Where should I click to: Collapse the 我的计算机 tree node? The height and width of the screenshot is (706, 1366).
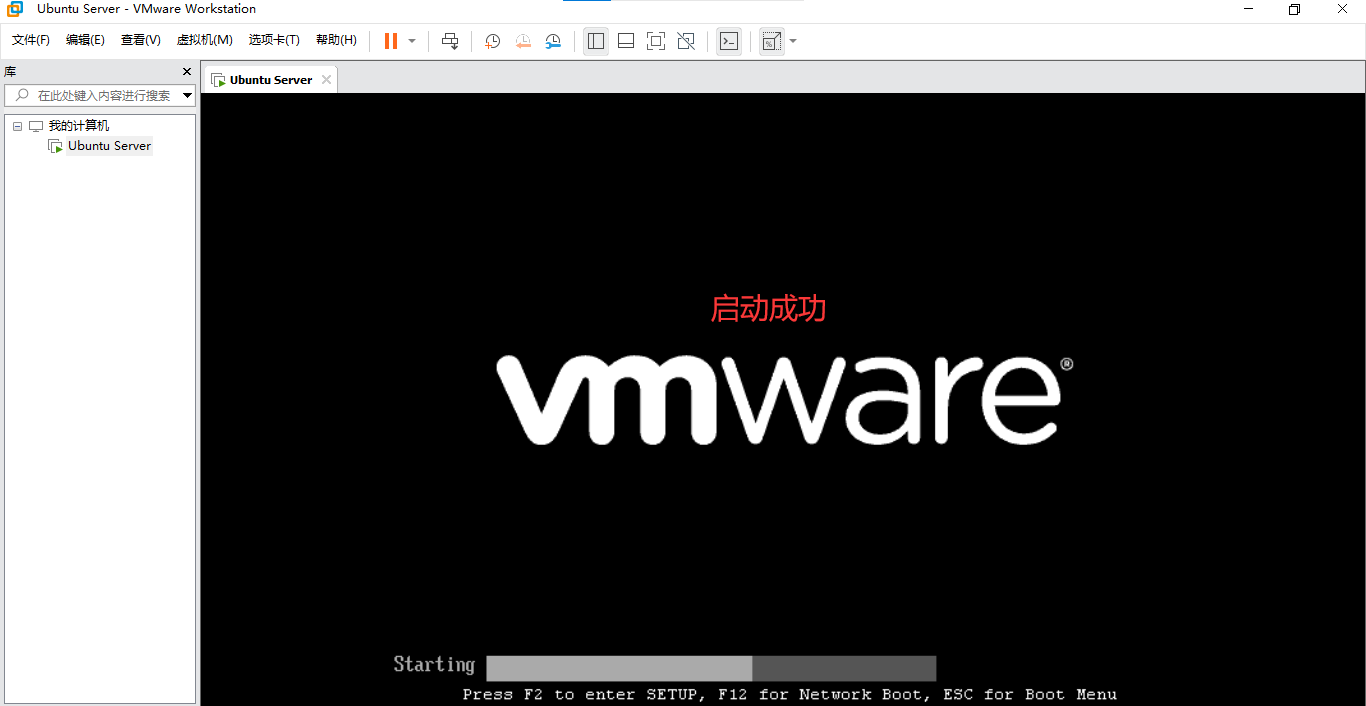[x=18, y=126]
